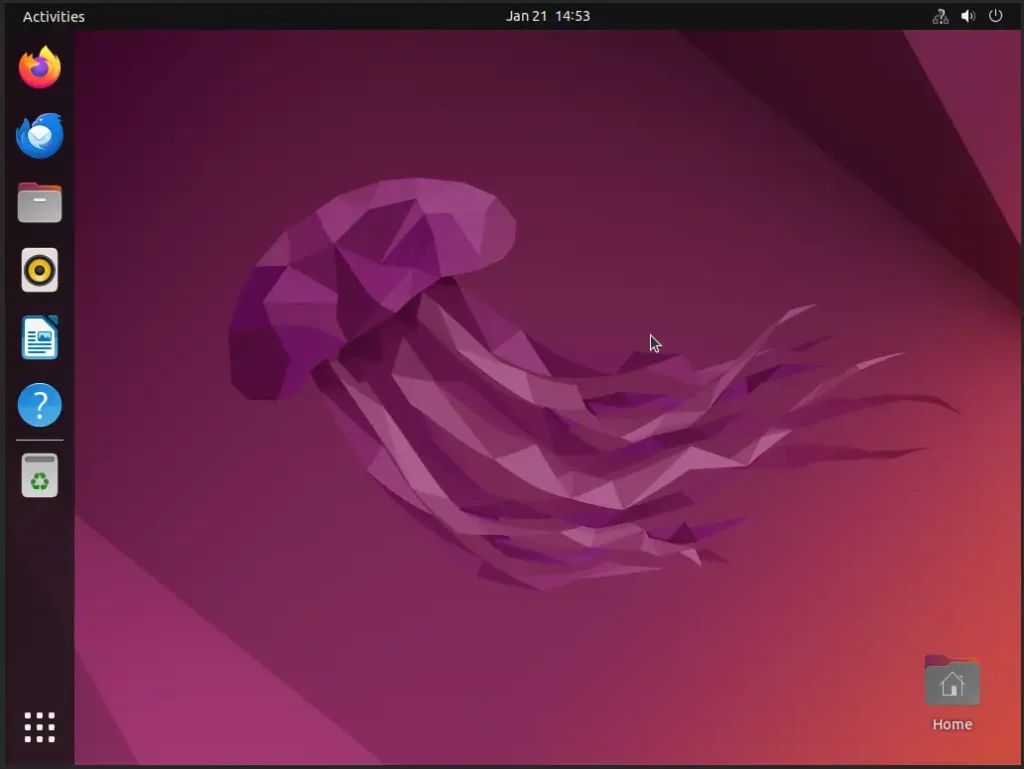Open Thunderbird Mail in the dock
The image size is (1024, 769).
coord(40,136)
